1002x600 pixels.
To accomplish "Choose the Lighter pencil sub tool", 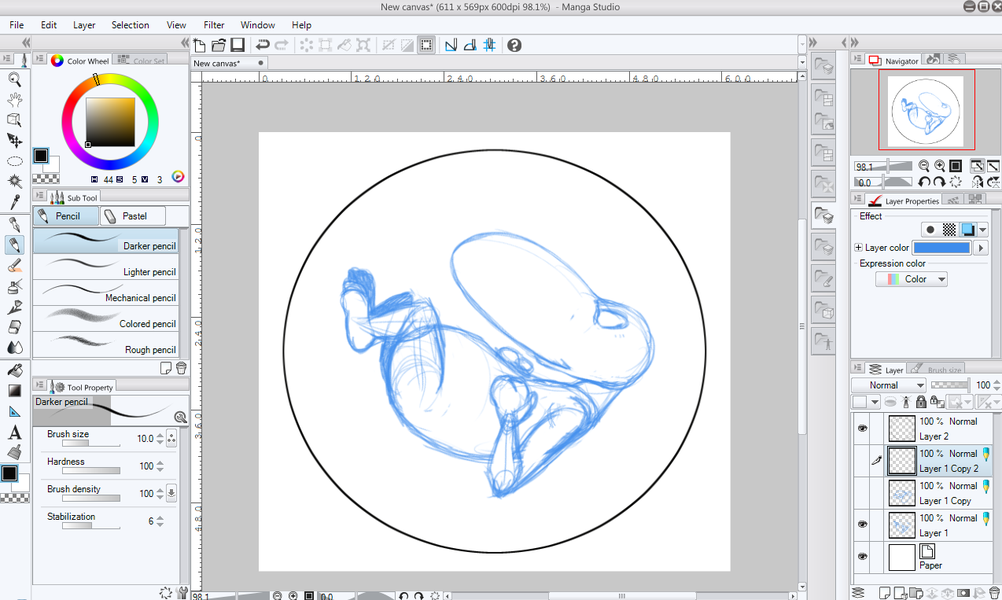I will pos(106,267).
